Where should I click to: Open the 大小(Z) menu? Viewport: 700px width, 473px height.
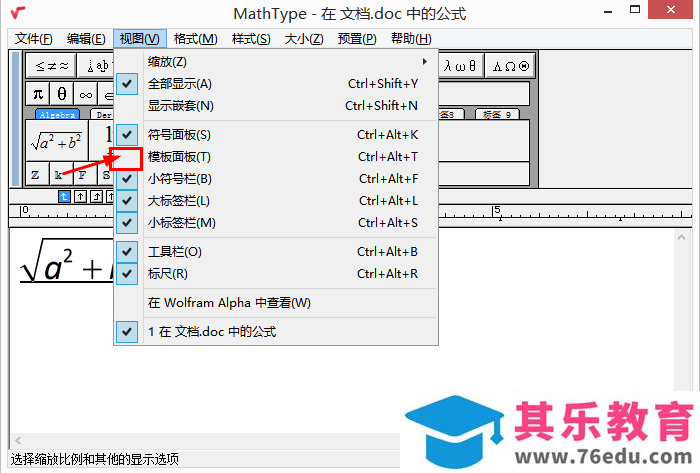tap(304, 39)
